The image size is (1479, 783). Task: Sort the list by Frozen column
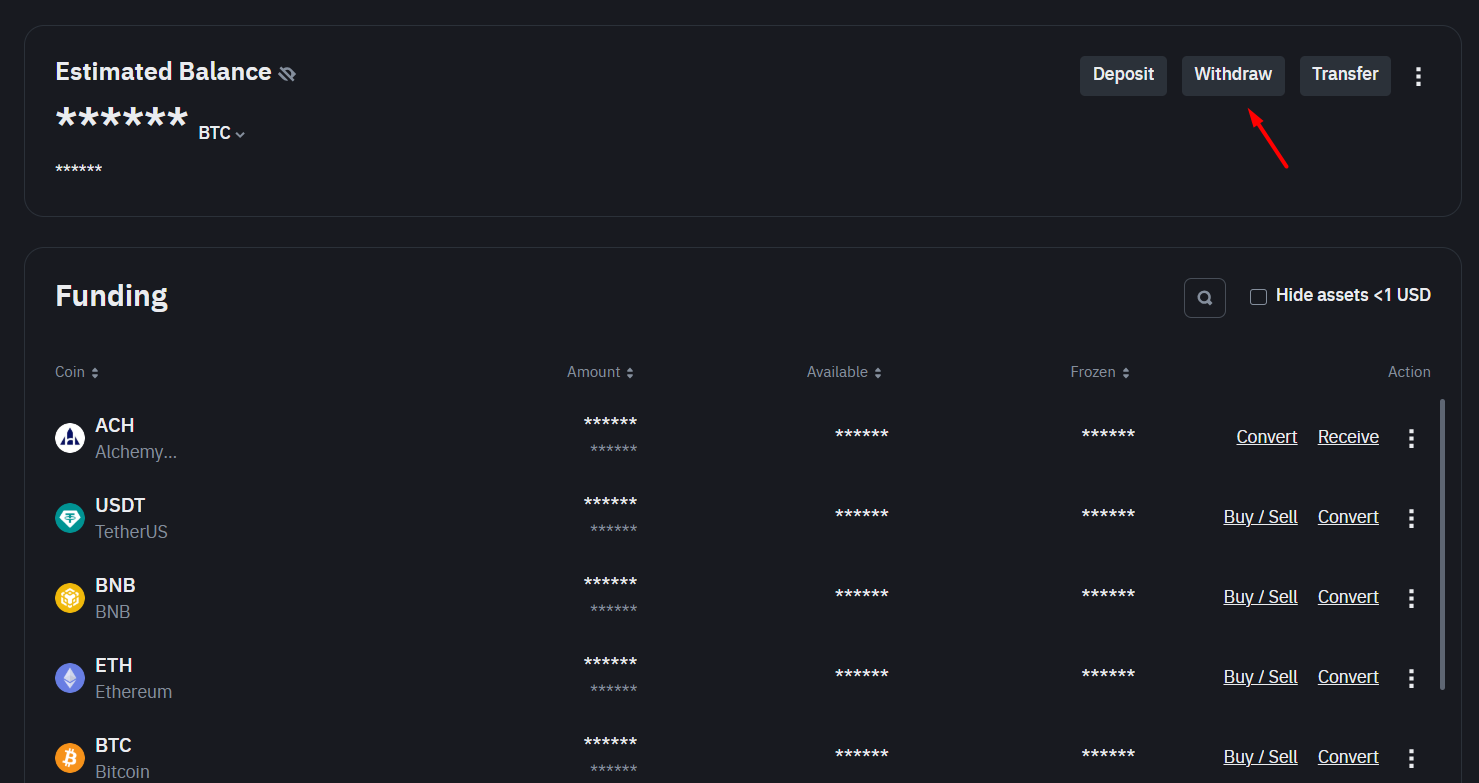click(x=1100, y=372)
